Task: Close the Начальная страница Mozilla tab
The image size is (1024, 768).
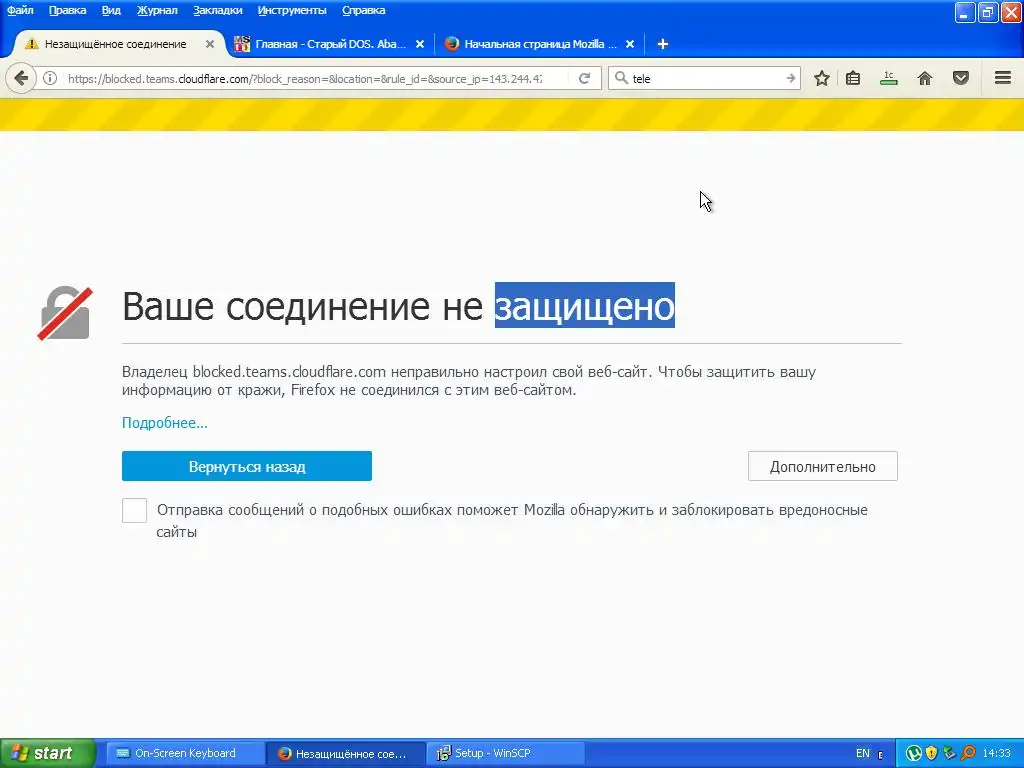Action: 630,44
